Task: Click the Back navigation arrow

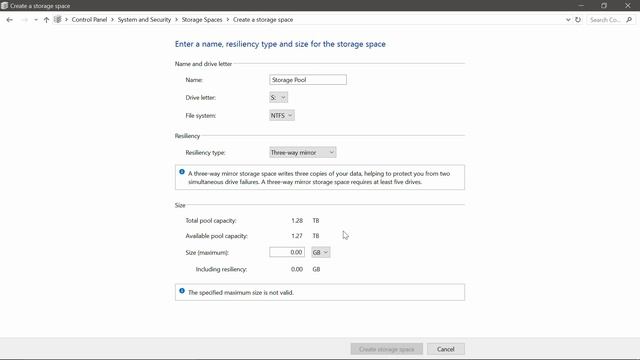Action: [x=9, y=20]
